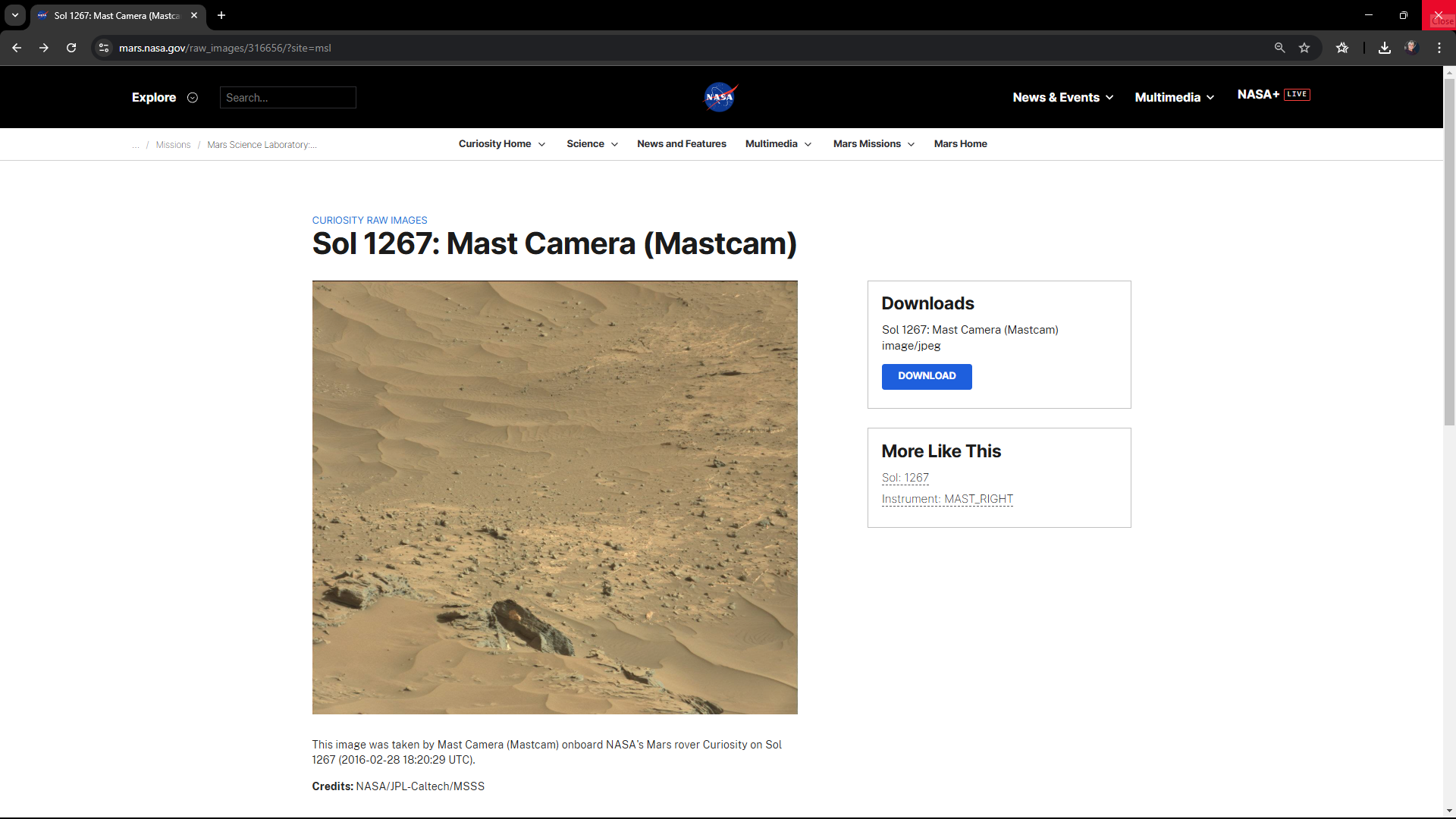Go to Mars Home menu item
Screen dimensions: 1456x819
pos(960,144)
